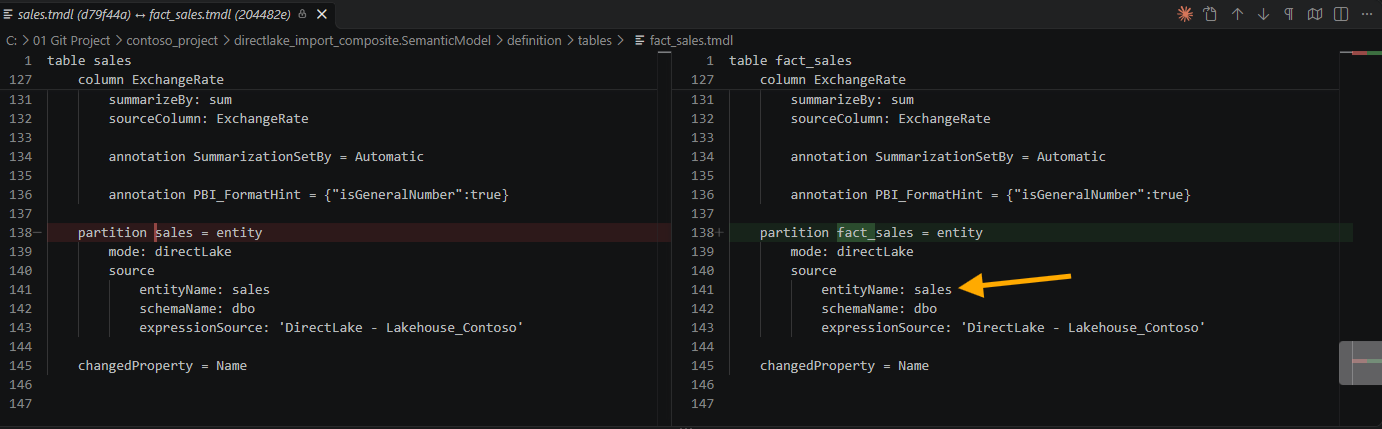The image size is (1382, 429).
Task: Open the file via Open File icon
Action: 1211,14
